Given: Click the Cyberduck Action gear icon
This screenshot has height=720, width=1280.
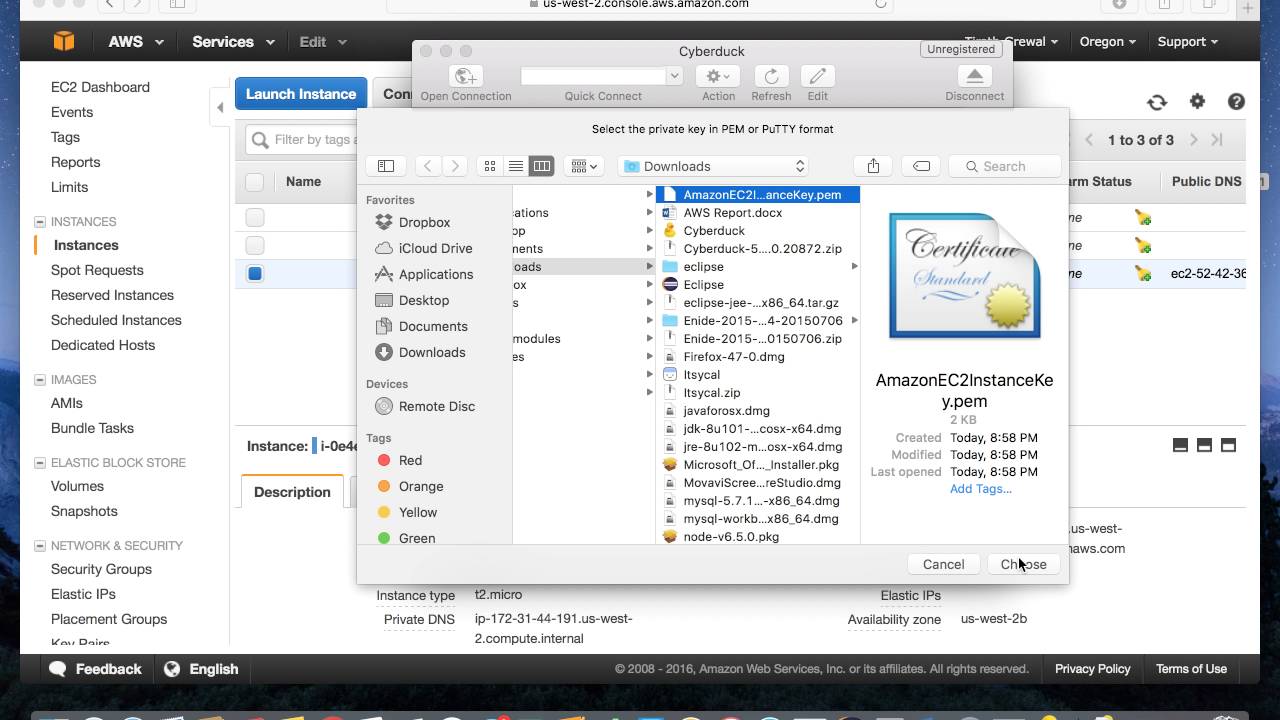Looking at the screenshot, I should [x=717, y=76].
